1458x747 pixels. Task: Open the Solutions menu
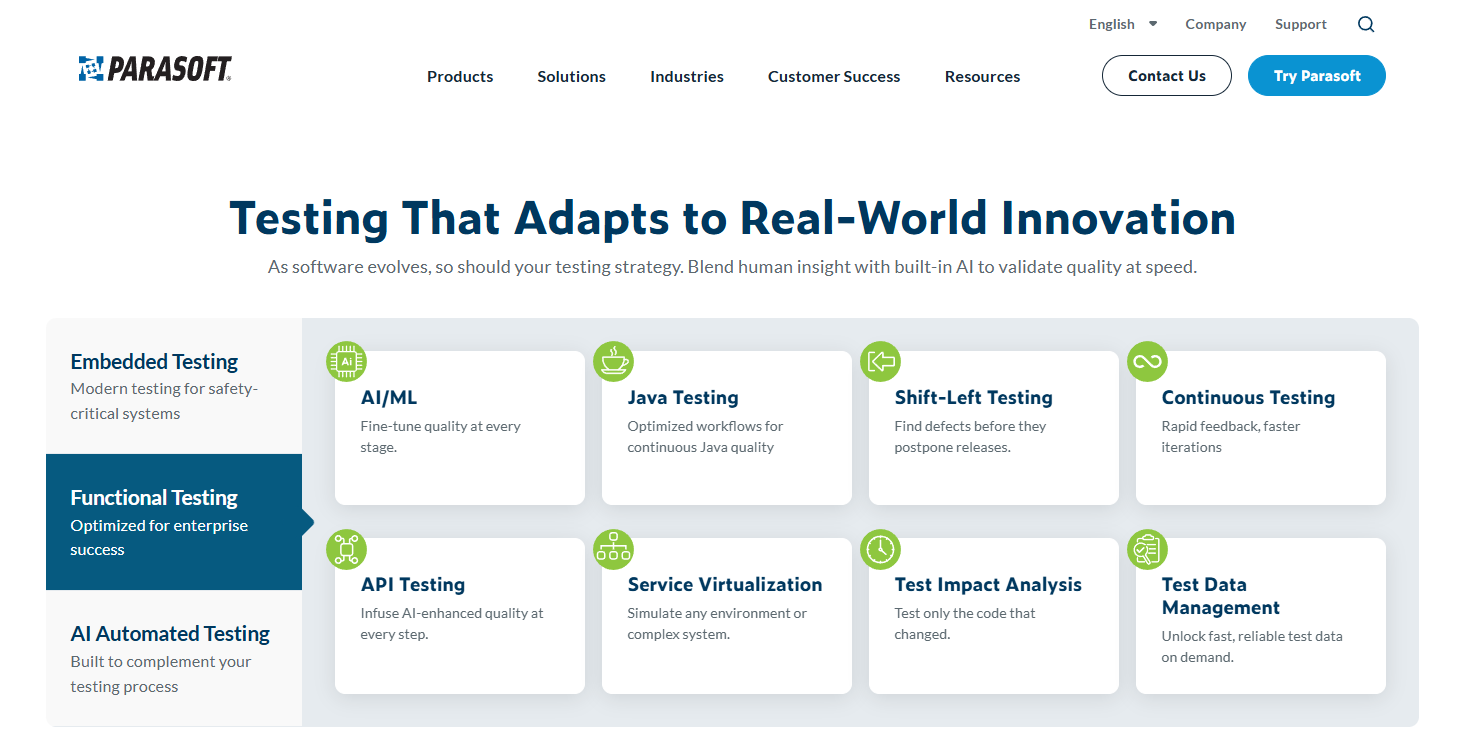pos(571,76)
